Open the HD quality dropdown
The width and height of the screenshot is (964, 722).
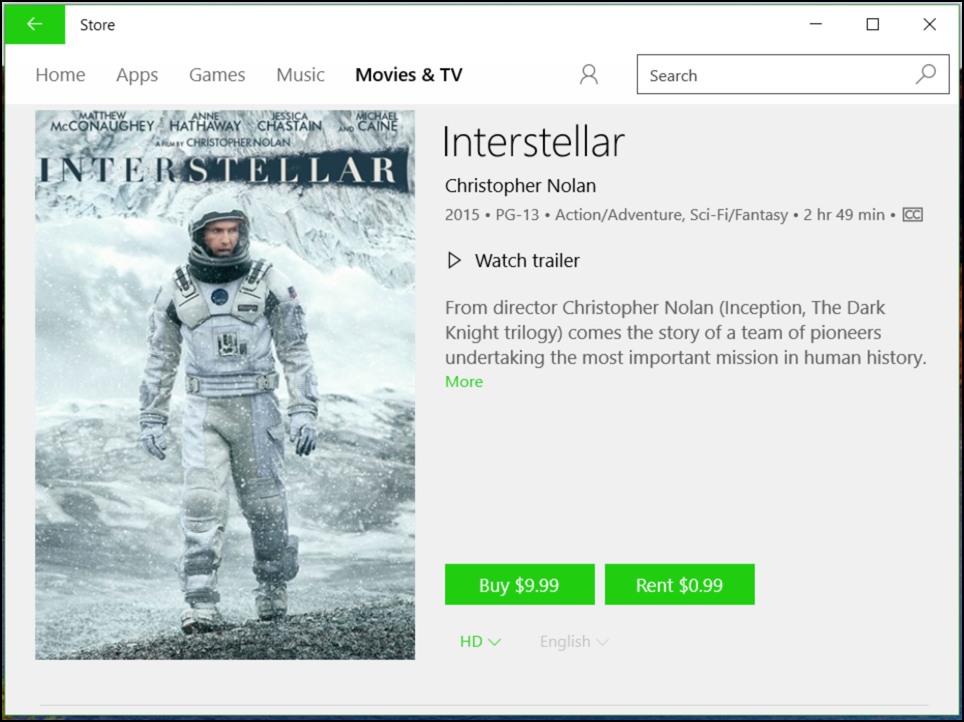click(480, 641)
